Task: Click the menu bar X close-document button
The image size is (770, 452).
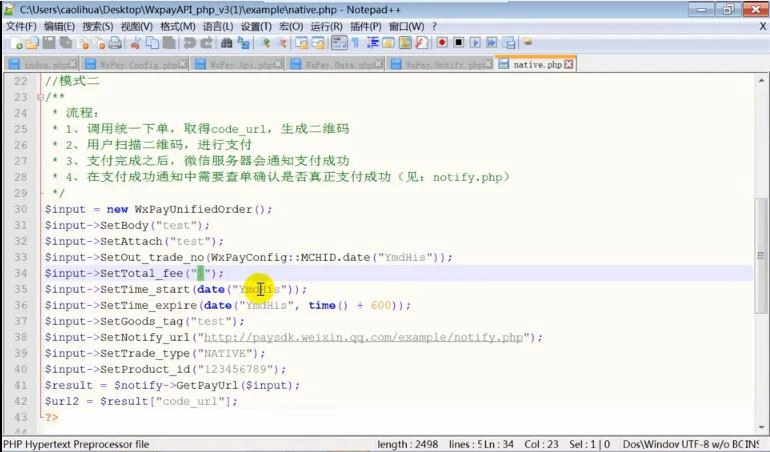Action: [763, 27]
